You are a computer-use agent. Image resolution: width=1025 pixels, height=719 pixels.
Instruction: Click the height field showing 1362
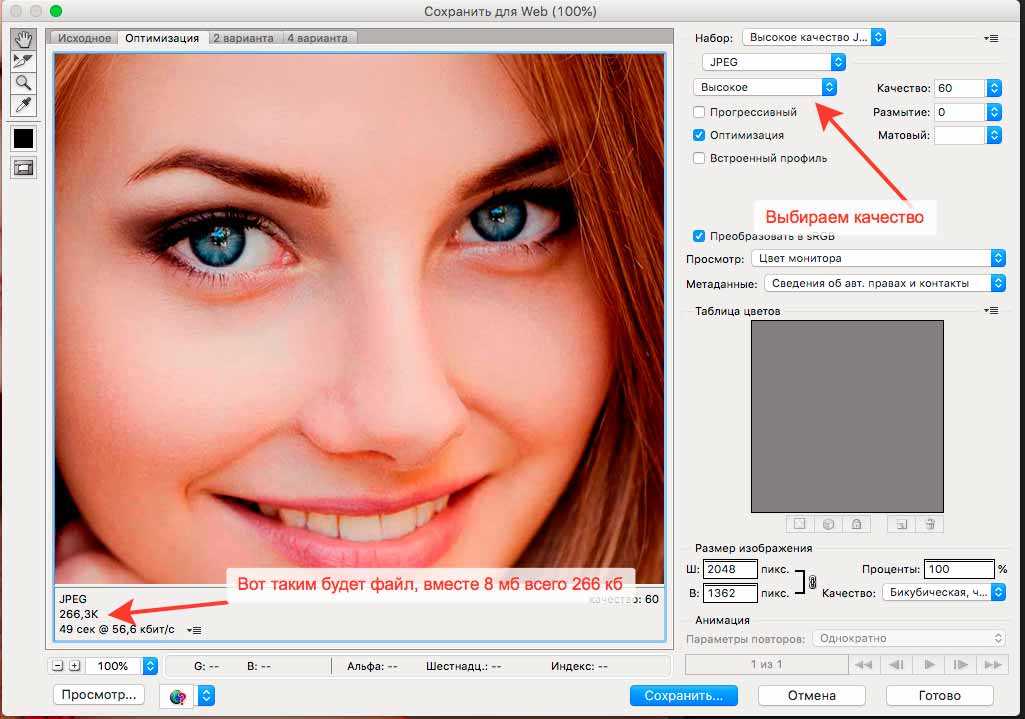[730, 593]
